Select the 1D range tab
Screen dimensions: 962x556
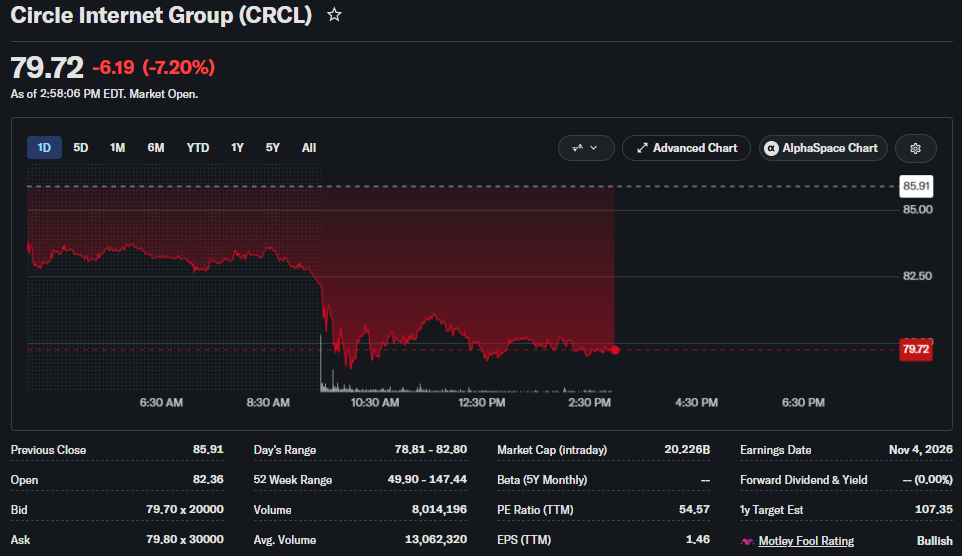click(44, 148)
